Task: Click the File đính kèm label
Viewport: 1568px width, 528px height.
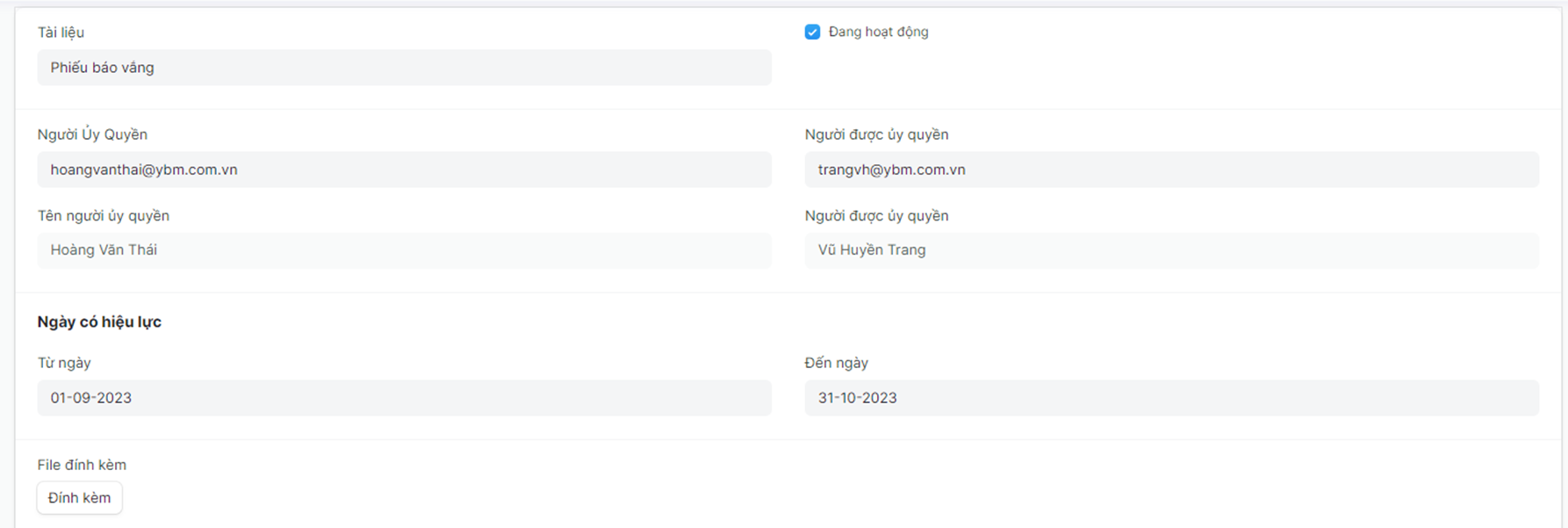Action: coord(82,465)
